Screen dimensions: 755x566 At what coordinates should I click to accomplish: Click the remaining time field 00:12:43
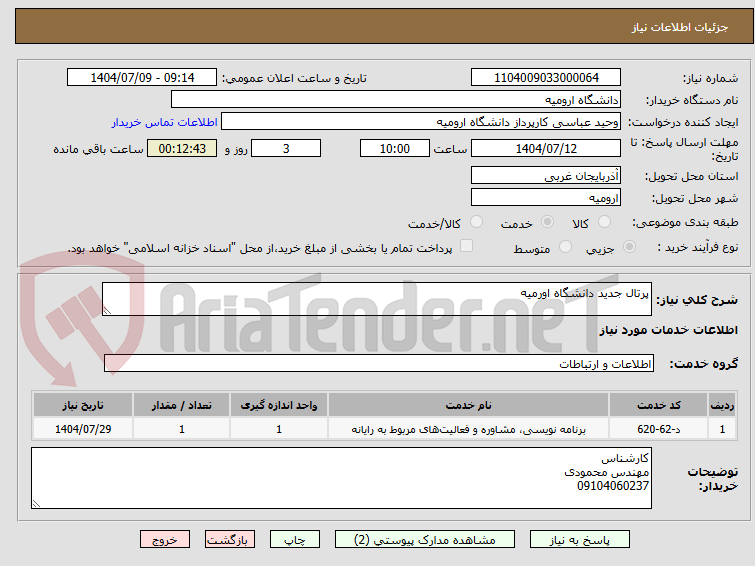pyautogui.click(x=182, y=148)
